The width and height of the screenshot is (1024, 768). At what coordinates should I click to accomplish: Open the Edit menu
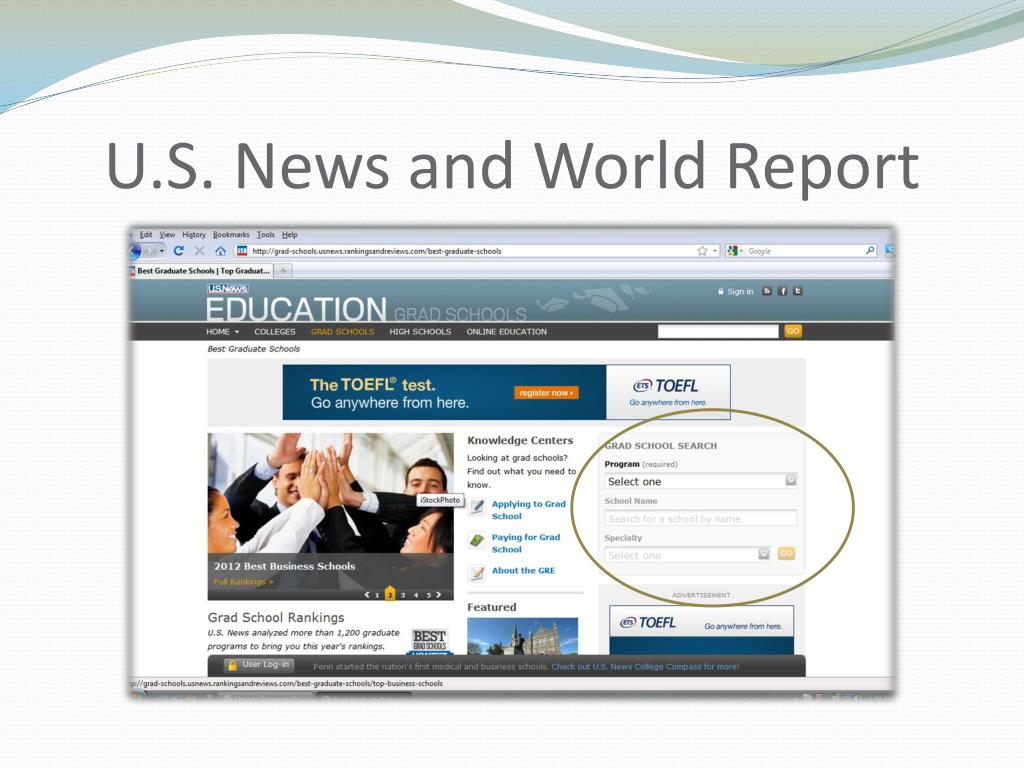click(x=146, y=234)
